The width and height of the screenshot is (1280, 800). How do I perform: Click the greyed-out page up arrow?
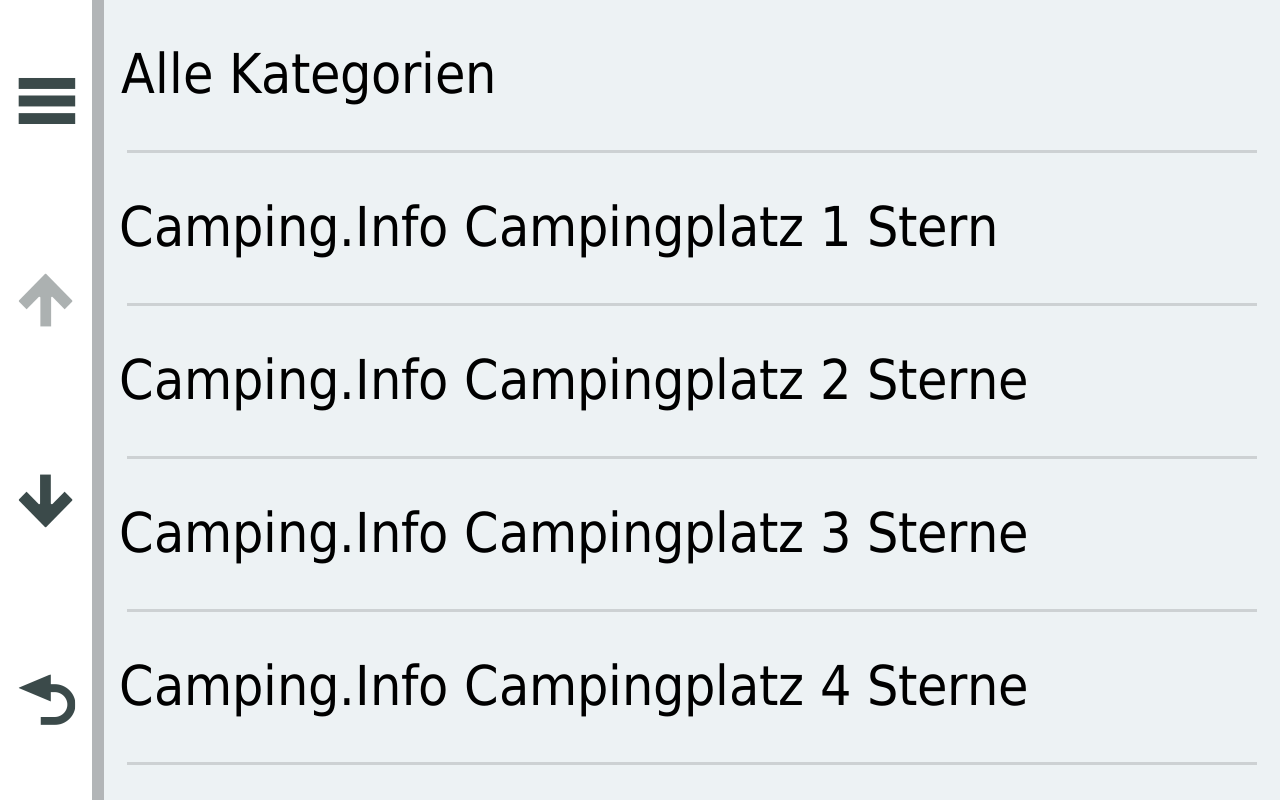(46, 300)
